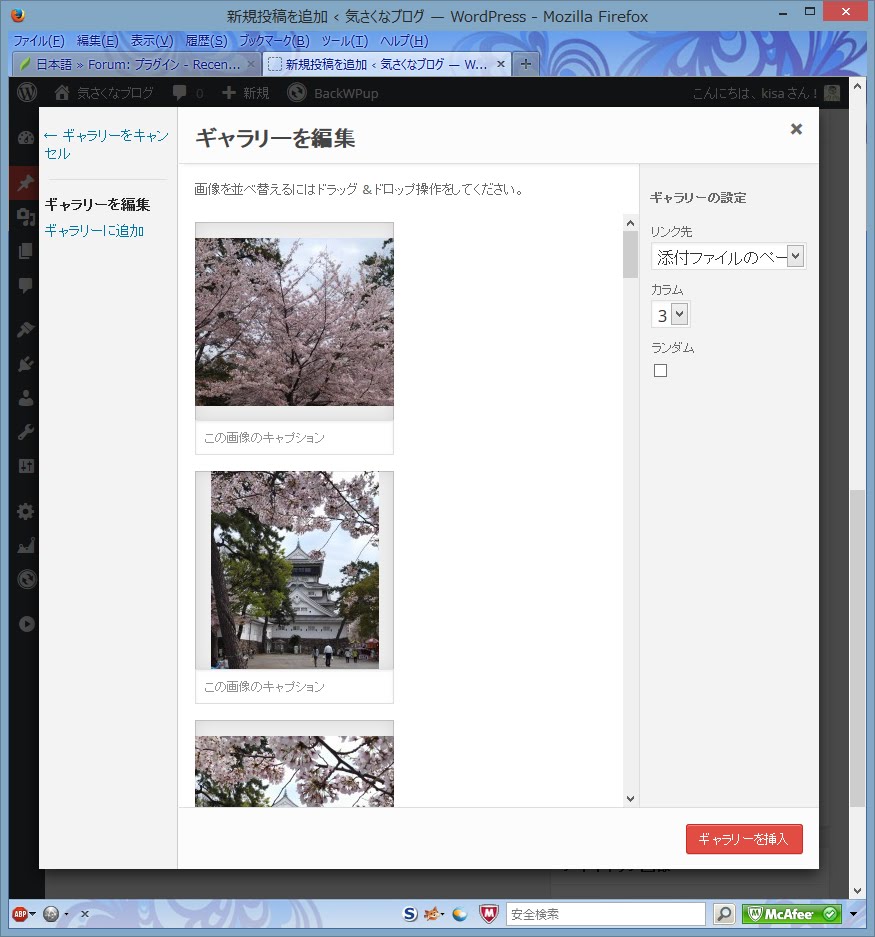Click the BackWPup circular icon in the sidebar
Viewport: 875px width, 937px height.
(x=27, y=579)
